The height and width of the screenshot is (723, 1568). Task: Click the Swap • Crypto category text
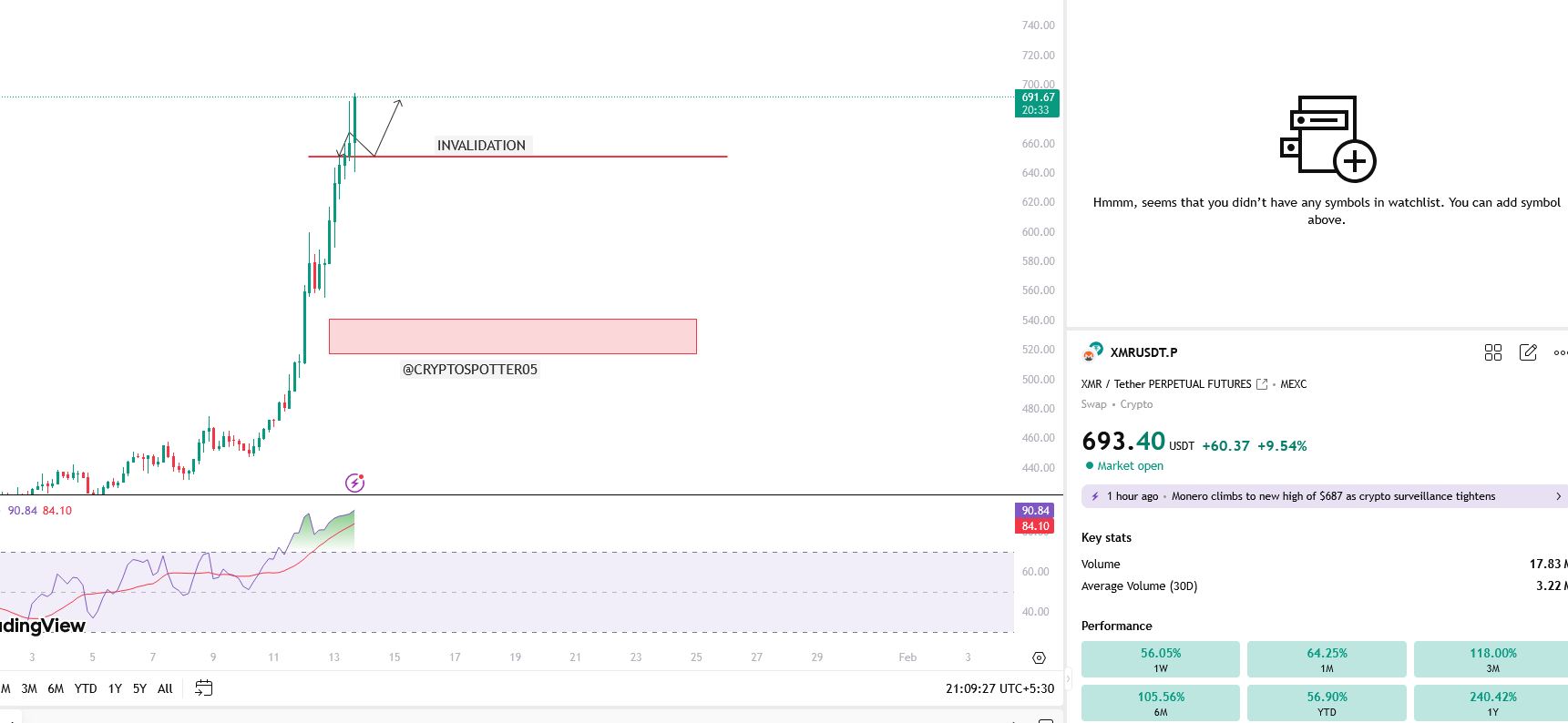(x=1117, y=404)
